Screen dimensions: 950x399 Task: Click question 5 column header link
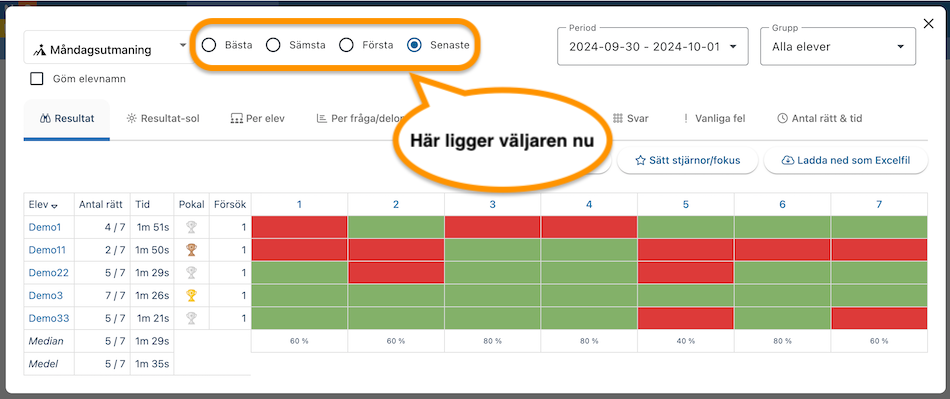point(686,205)
